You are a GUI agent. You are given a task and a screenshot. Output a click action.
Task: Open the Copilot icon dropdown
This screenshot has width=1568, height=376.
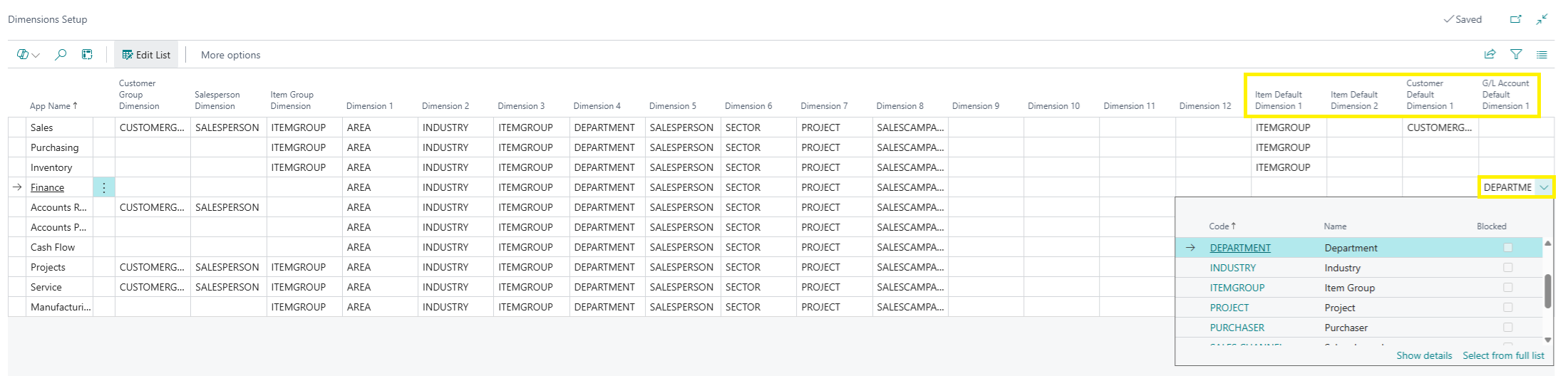tap(28, 54)
